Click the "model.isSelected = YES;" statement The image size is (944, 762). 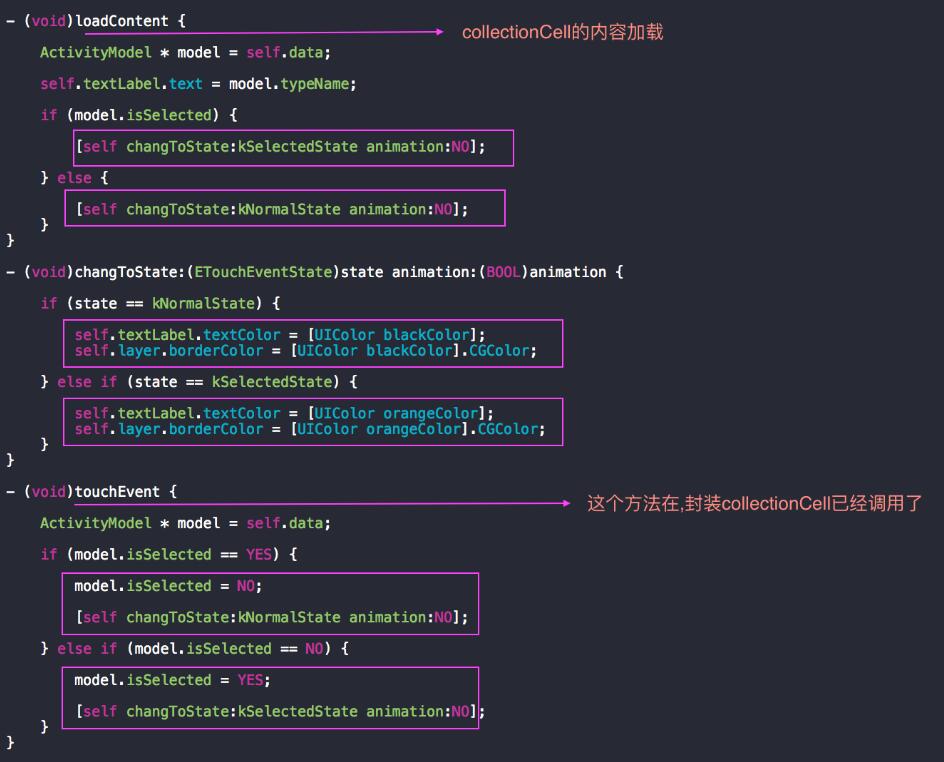point(172,680)
